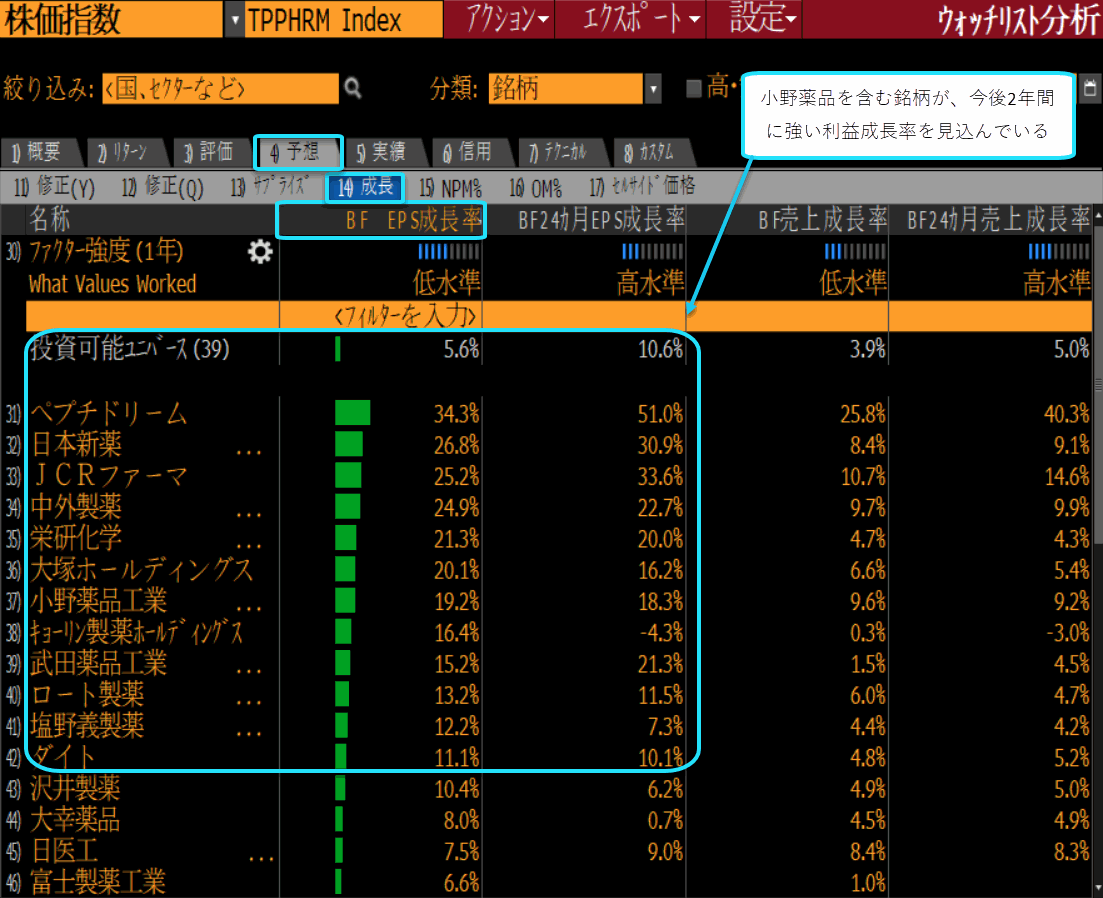Select the OM% sub-tab

tap(535, 187)
